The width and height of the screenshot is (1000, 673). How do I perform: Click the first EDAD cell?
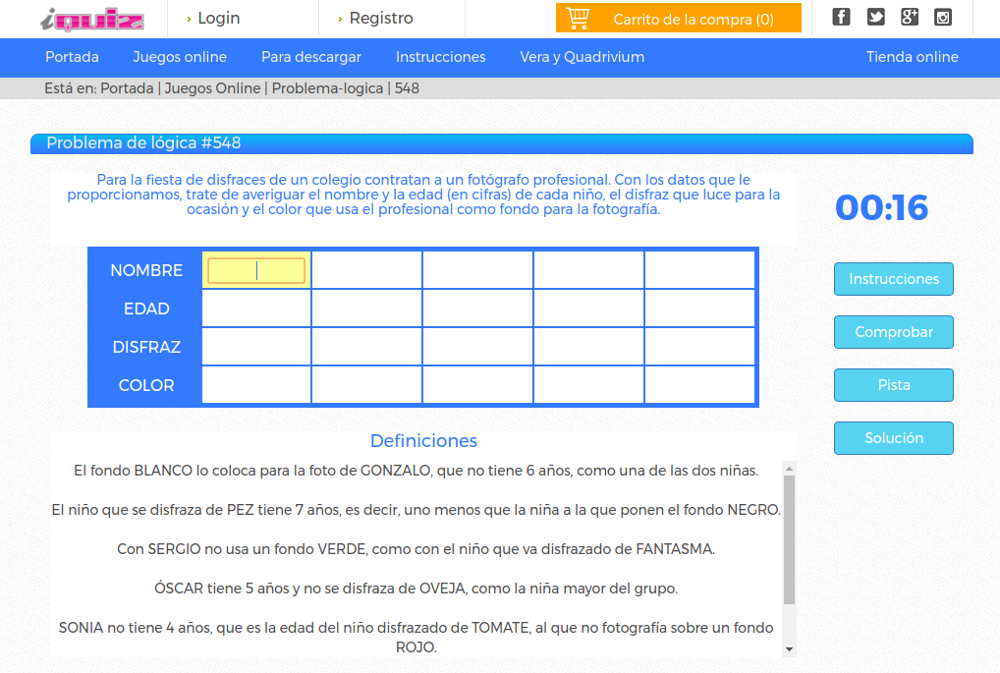click(x=256, y=308)
